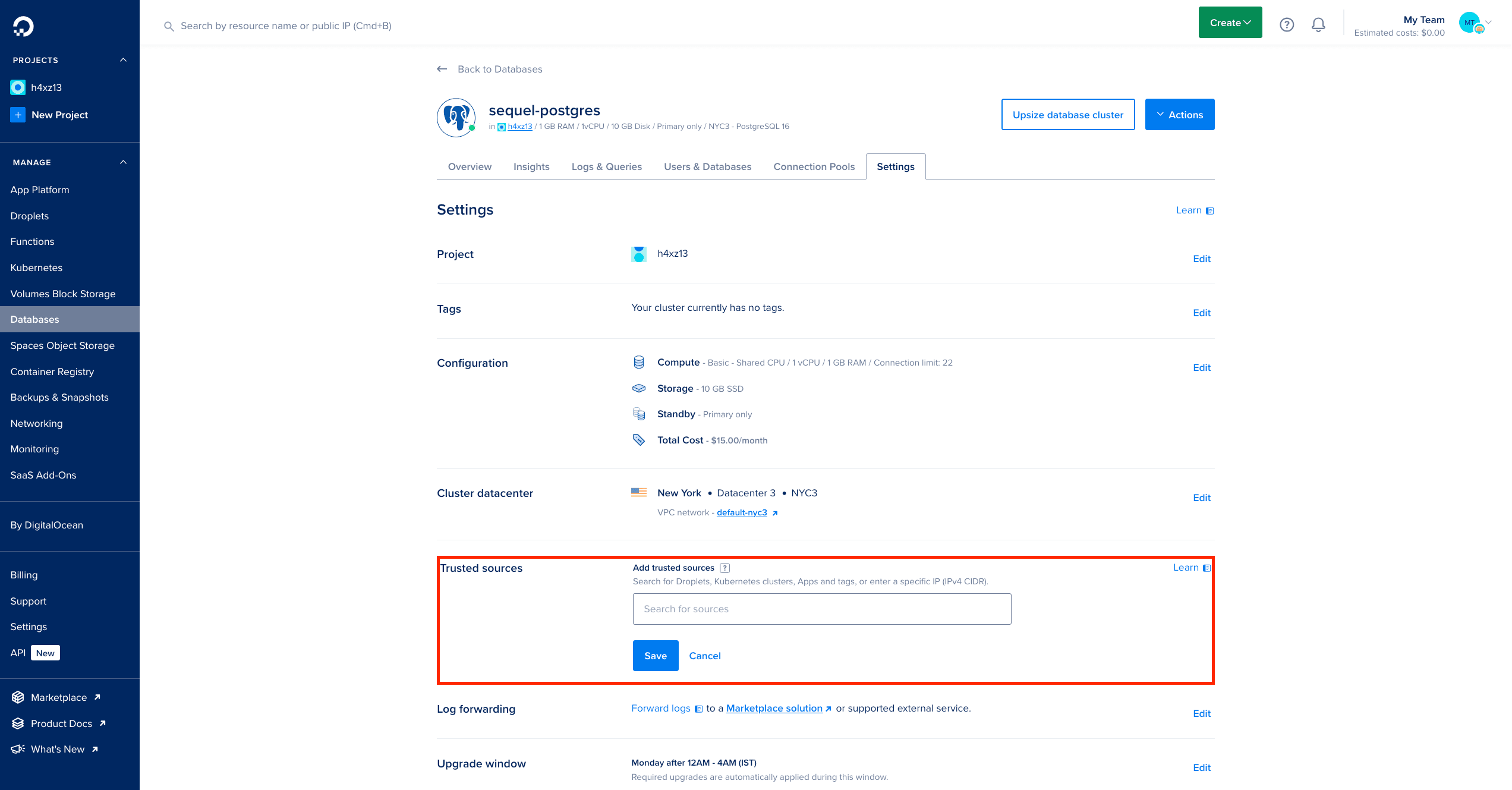The width and height of the screenshot is (1512, 790).
Task: Focus the Search for sources field
Action: click(822, 609)
